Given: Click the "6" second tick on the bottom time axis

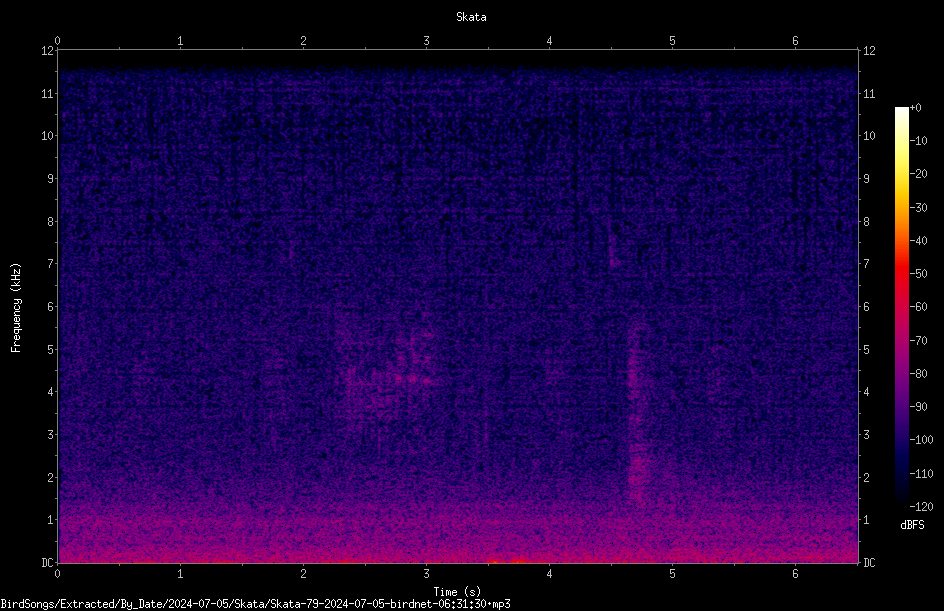Looking at the screenshot, I should click(795, 574).
